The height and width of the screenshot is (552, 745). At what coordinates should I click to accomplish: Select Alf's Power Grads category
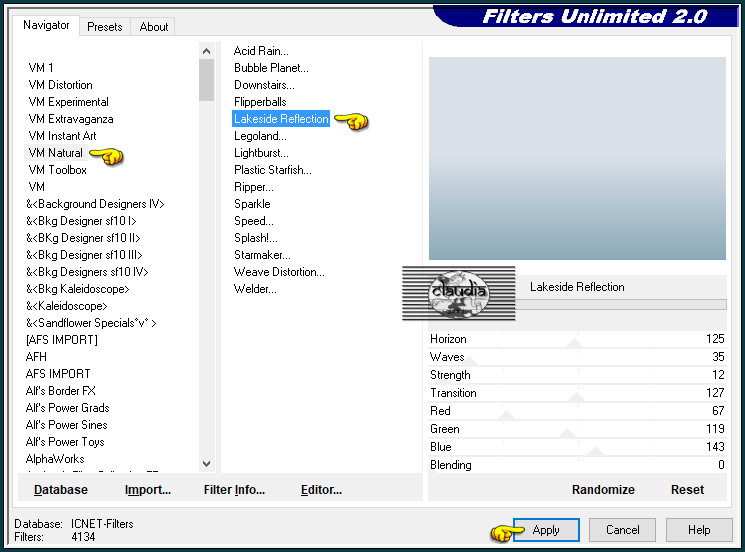point(67,408)
